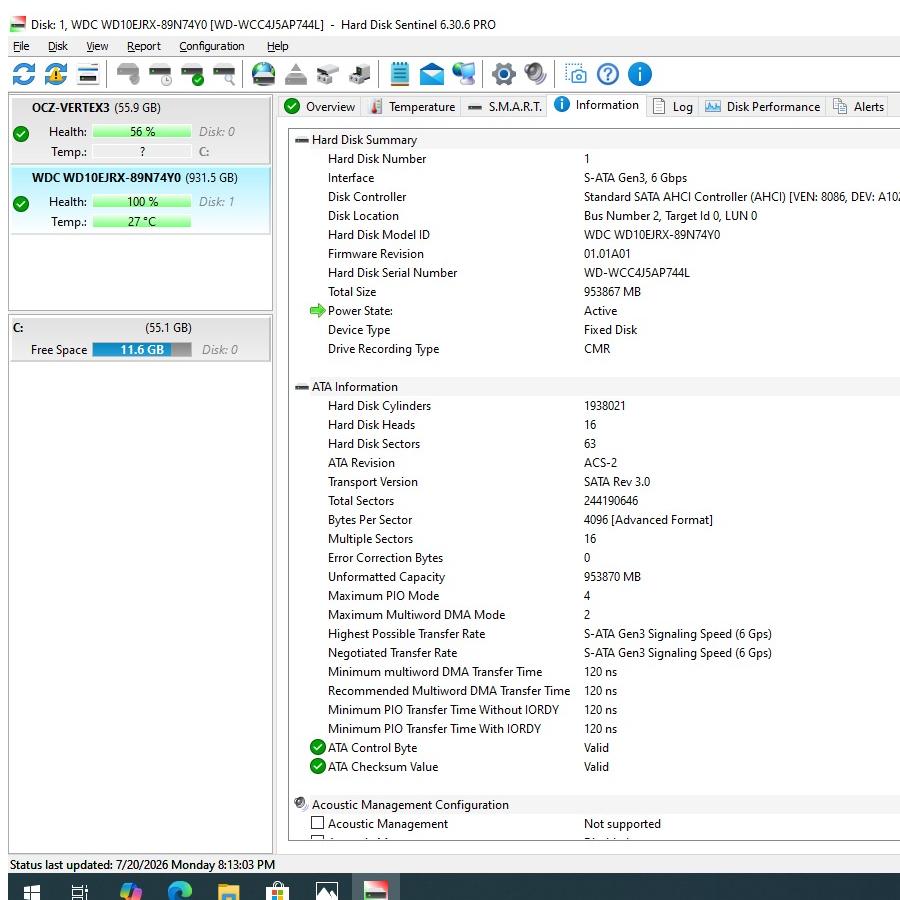Viewport: 900px width, 900px height.
Task: Click the green check by ATA Control Byte
Action: tap(317, 747)
